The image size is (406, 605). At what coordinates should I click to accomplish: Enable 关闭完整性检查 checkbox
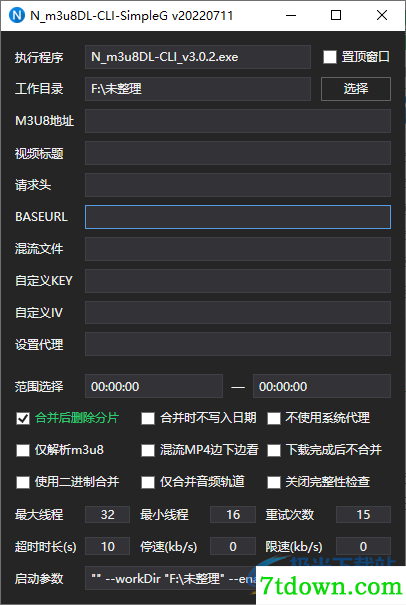click(274, 482)
